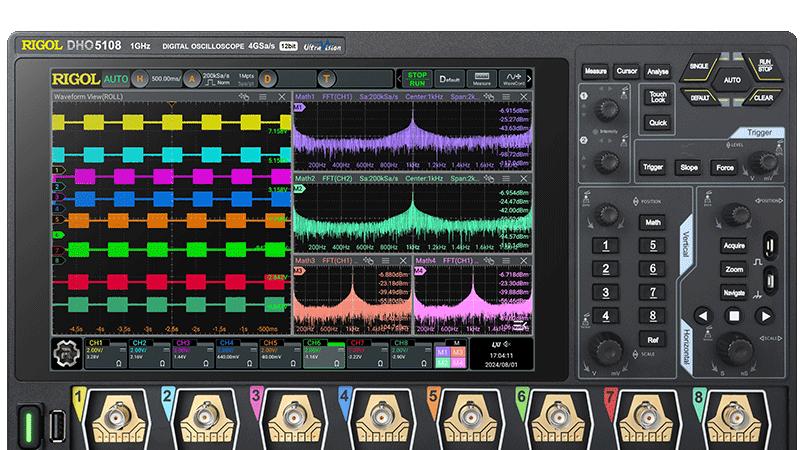Click the USB port on the front panel
The height and width of the screenshot is (450, 800).
57,426
